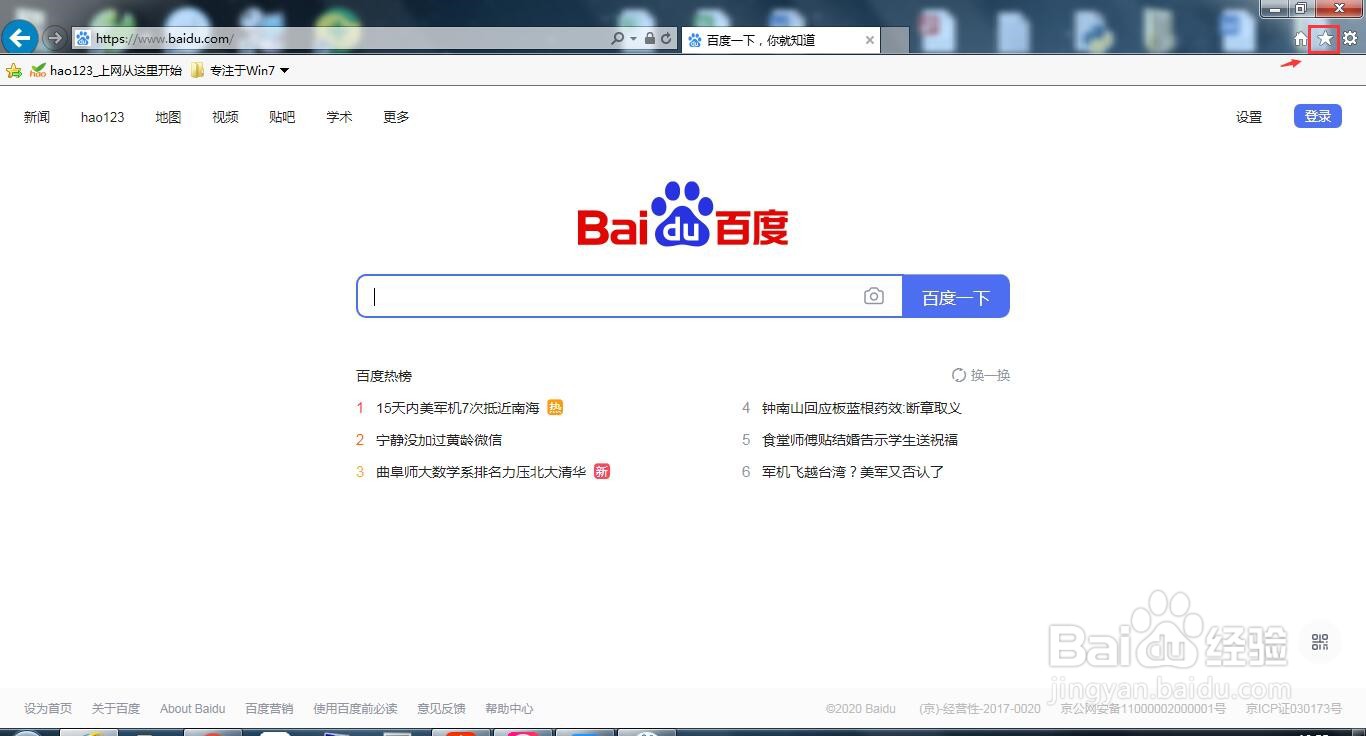Expand the 专注于Win7 favorites folder
1366x736 pixels.
click(240, 70)
